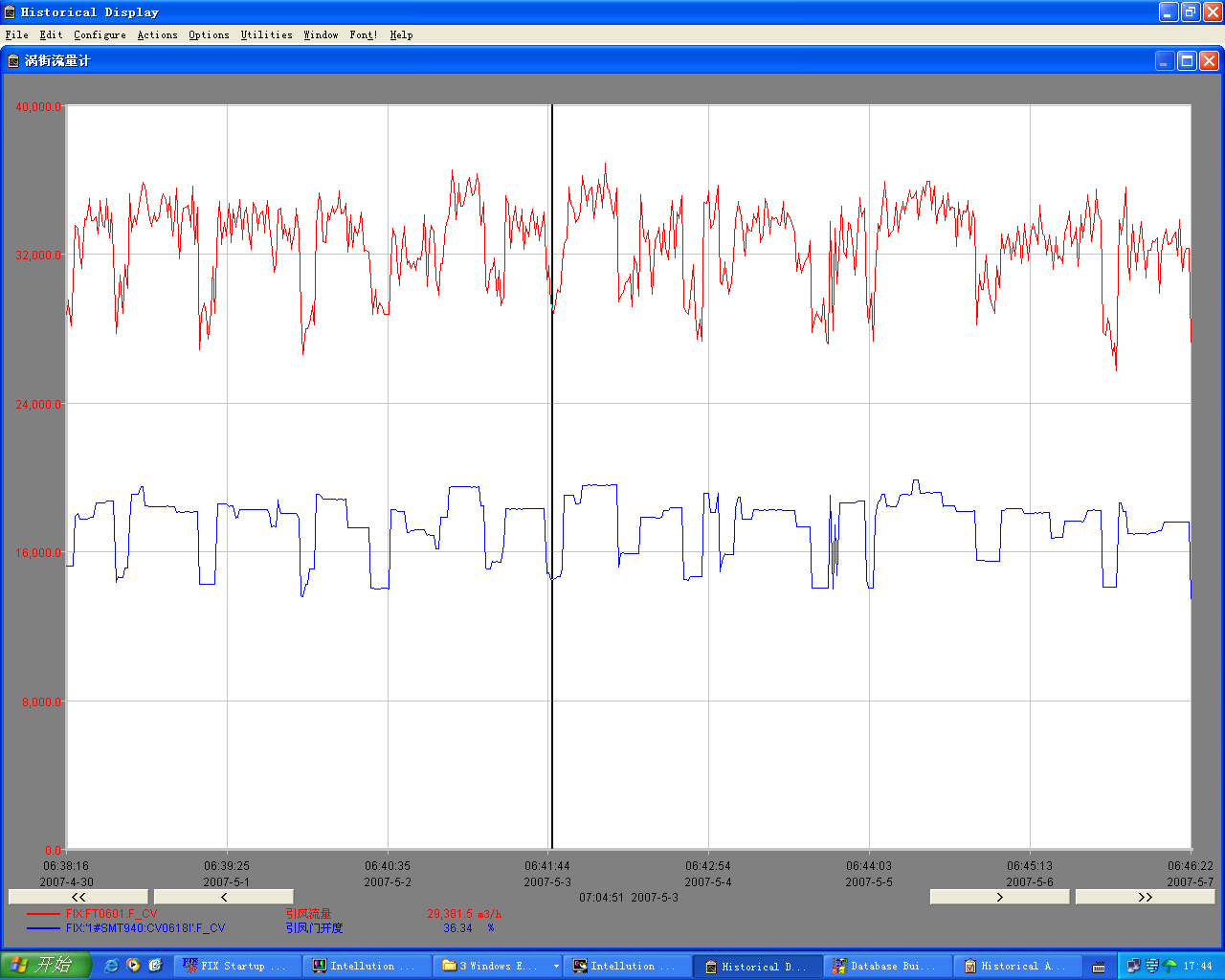The height and width of the screenshot is (980, 1225).
Task: Open the File menu
Action: (16, 34)
